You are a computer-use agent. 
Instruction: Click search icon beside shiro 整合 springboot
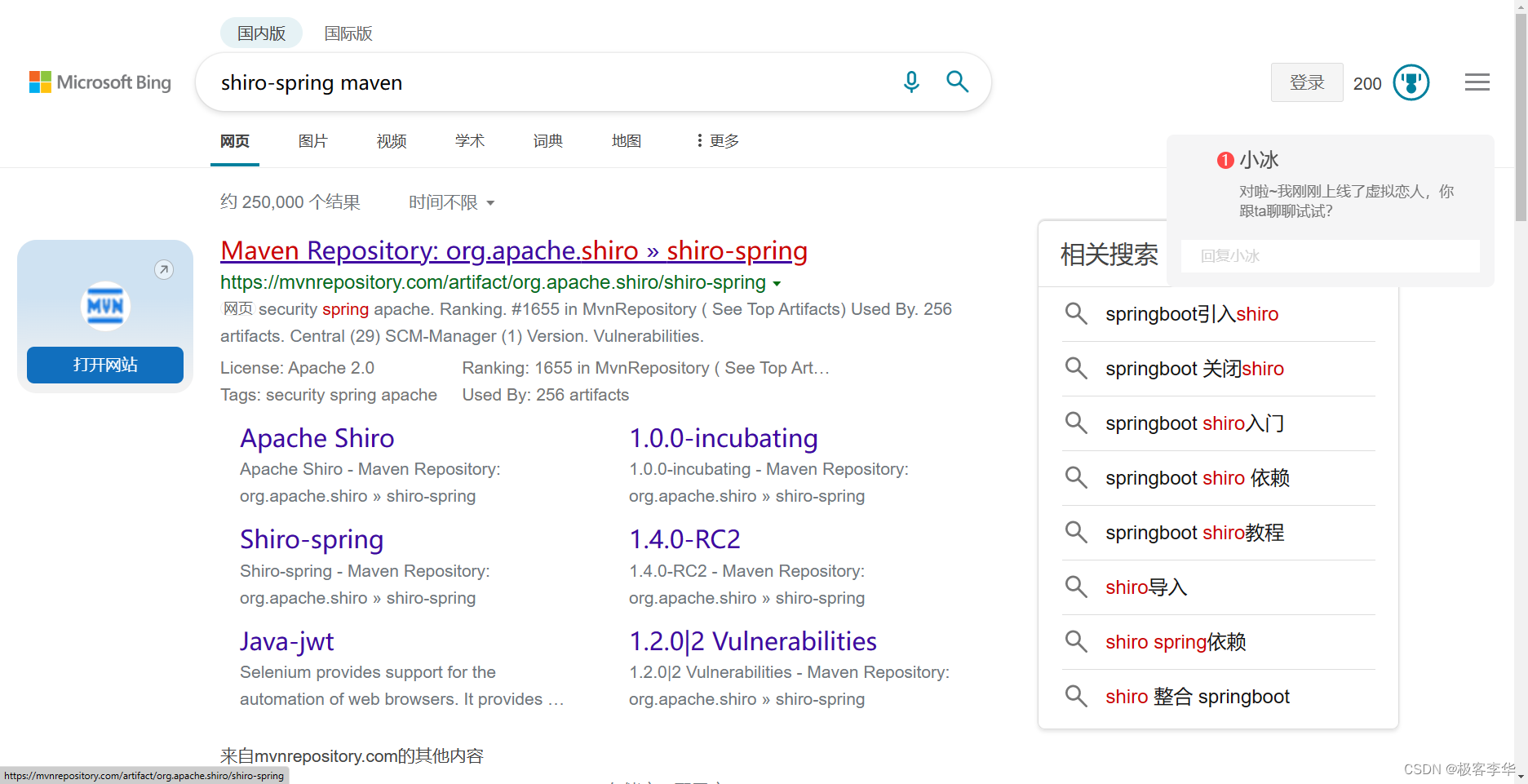(1076, 696)
